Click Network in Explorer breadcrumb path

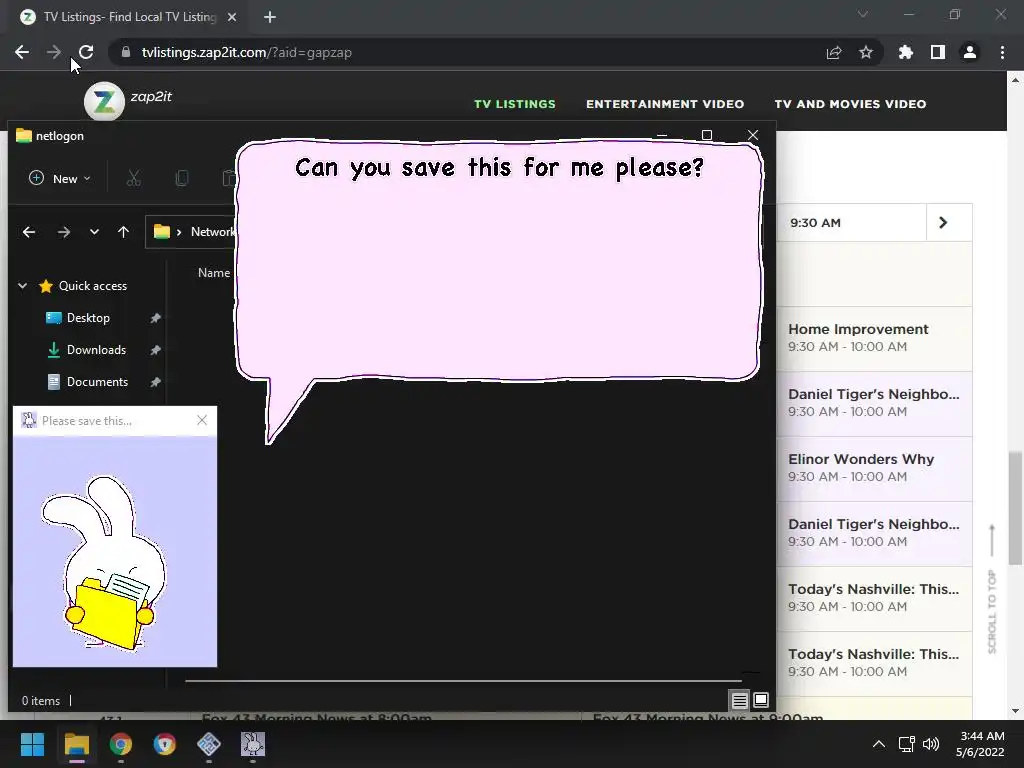(x=212, y=232)
